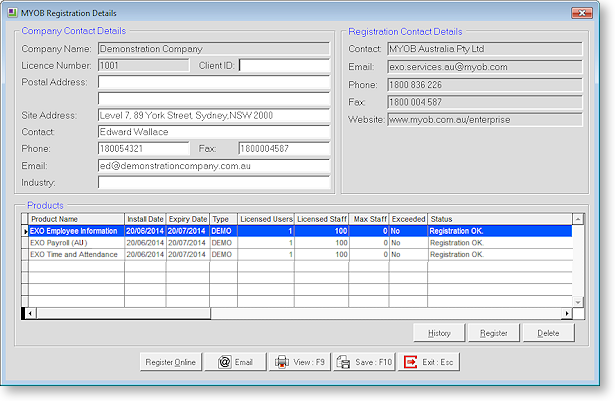
Task: Select the EXO Time and Attendance row
Action: click(75, 255)
